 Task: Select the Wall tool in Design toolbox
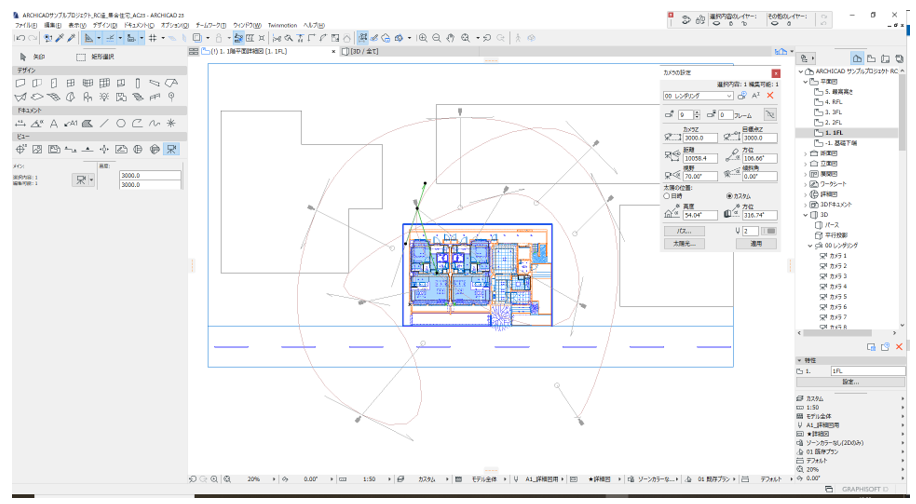pos(20,83)
